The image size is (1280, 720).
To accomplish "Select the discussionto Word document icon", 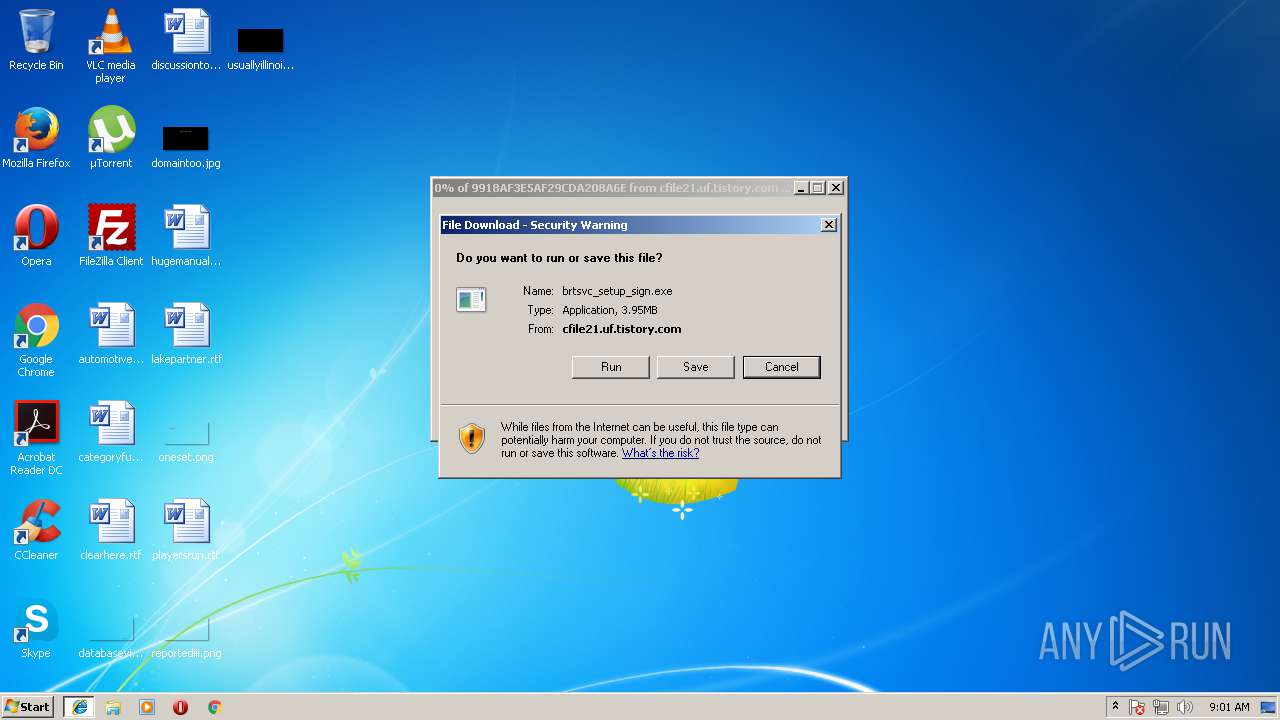I will [186, 40].
